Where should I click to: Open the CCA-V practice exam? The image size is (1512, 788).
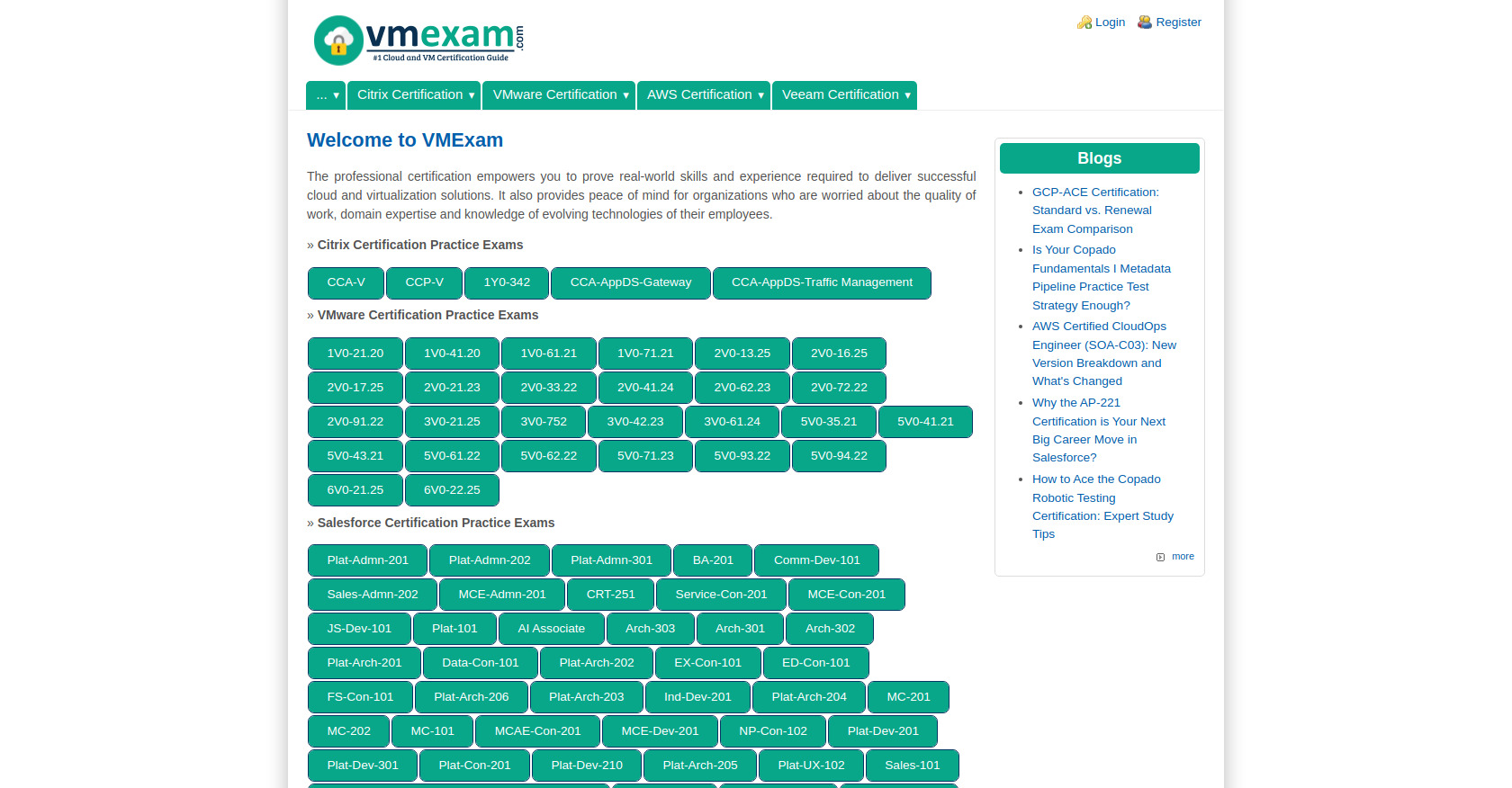346,282
